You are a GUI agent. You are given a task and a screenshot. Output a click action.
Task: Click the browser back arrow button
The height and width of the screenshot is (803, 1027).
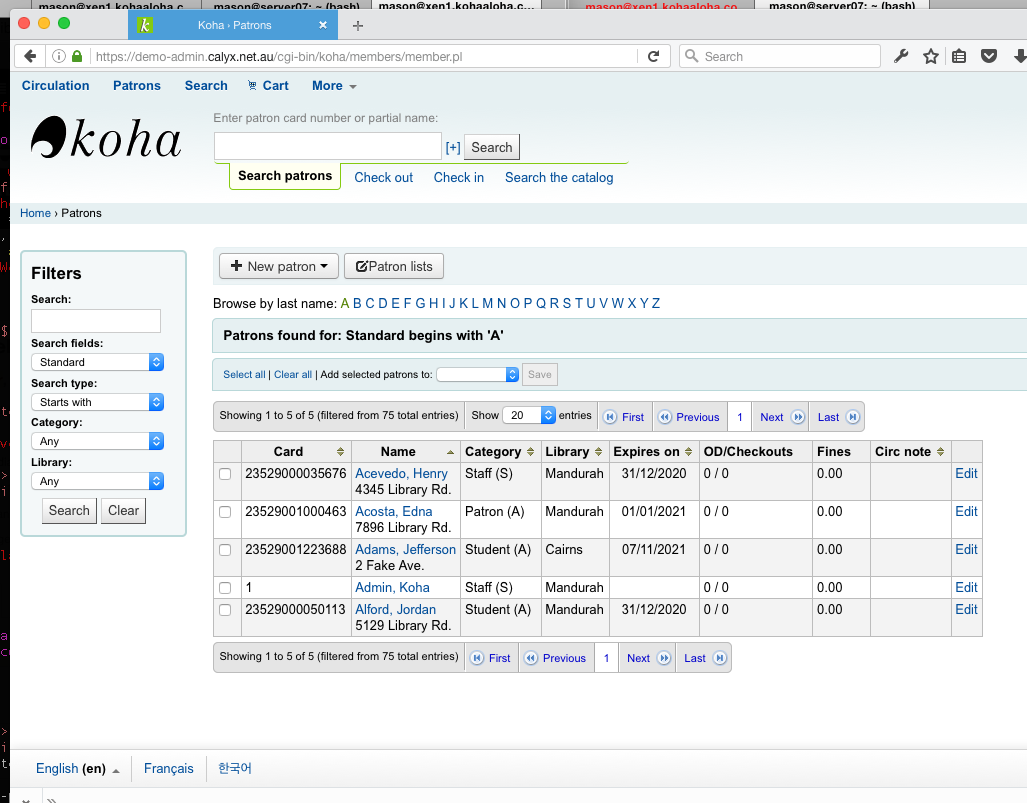(x=30, y=56)
